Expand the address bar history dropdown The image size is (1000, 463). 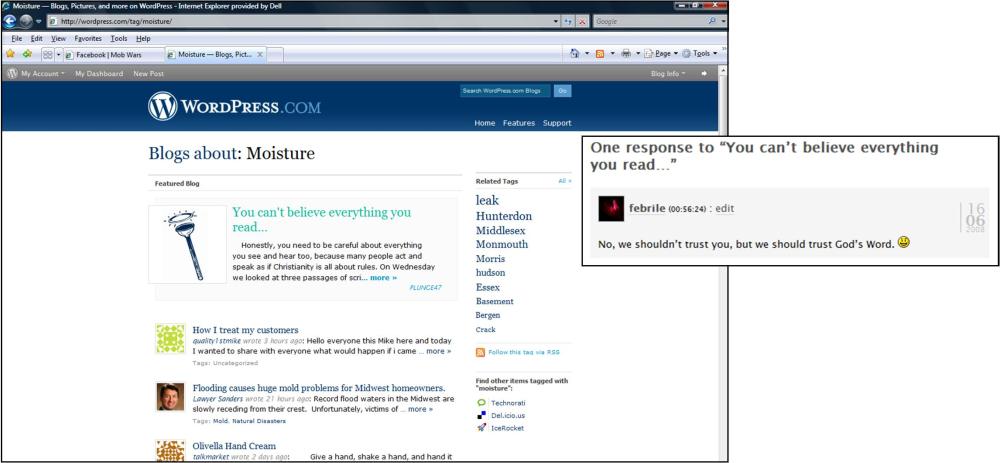coord(556,21)
